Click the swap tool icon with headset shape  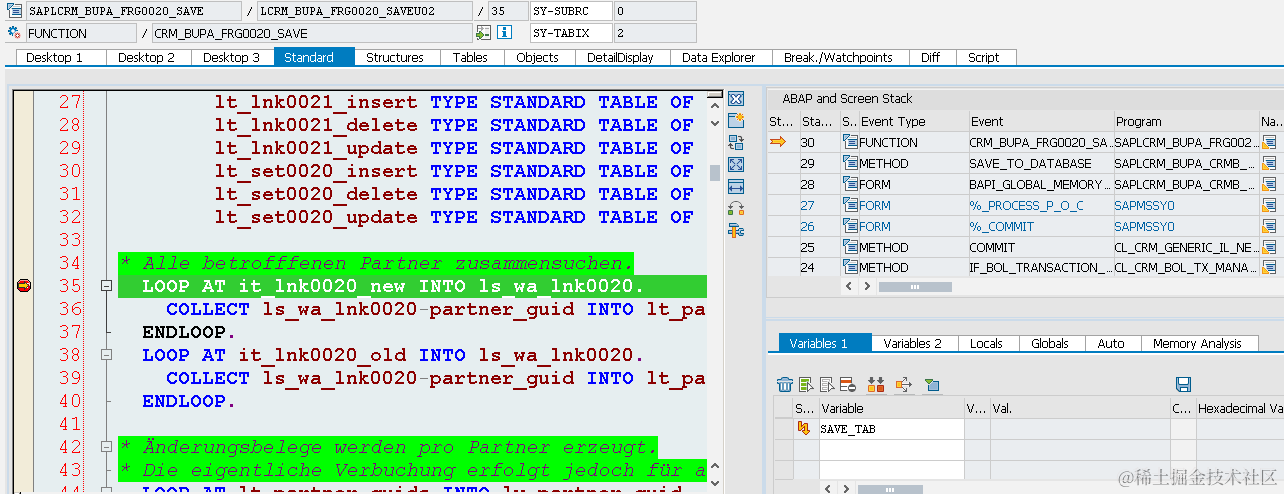coord(736,209)
